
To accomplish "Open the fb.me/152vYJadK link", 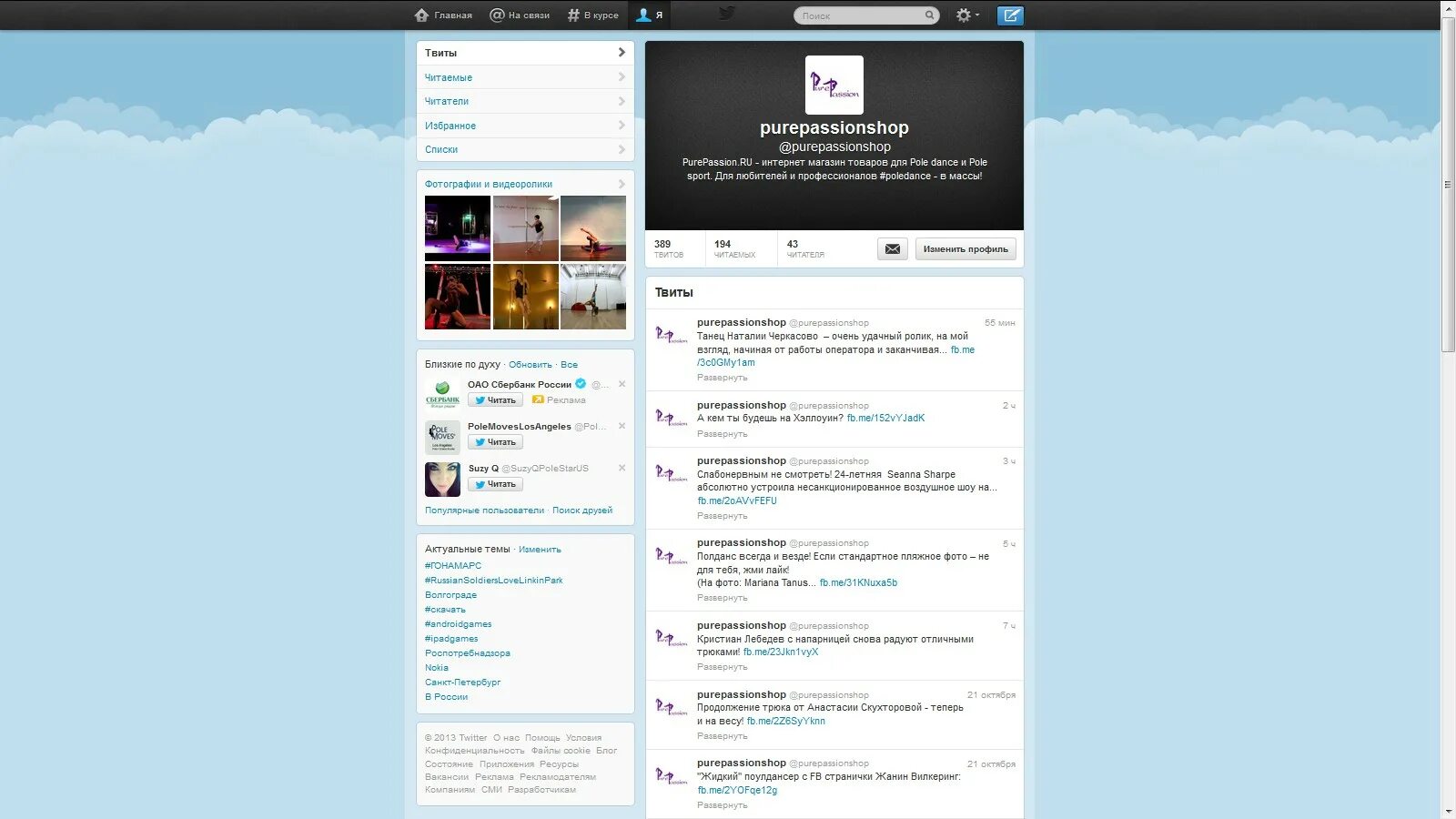I will point(885,419).
